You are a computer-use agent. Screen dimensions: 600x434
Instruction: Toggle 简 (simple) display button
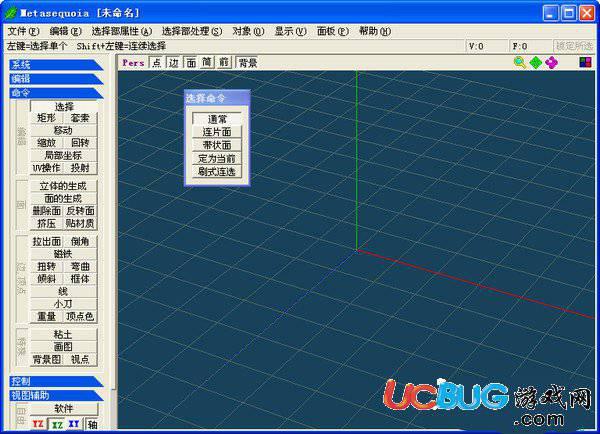[x=207, y=63]
